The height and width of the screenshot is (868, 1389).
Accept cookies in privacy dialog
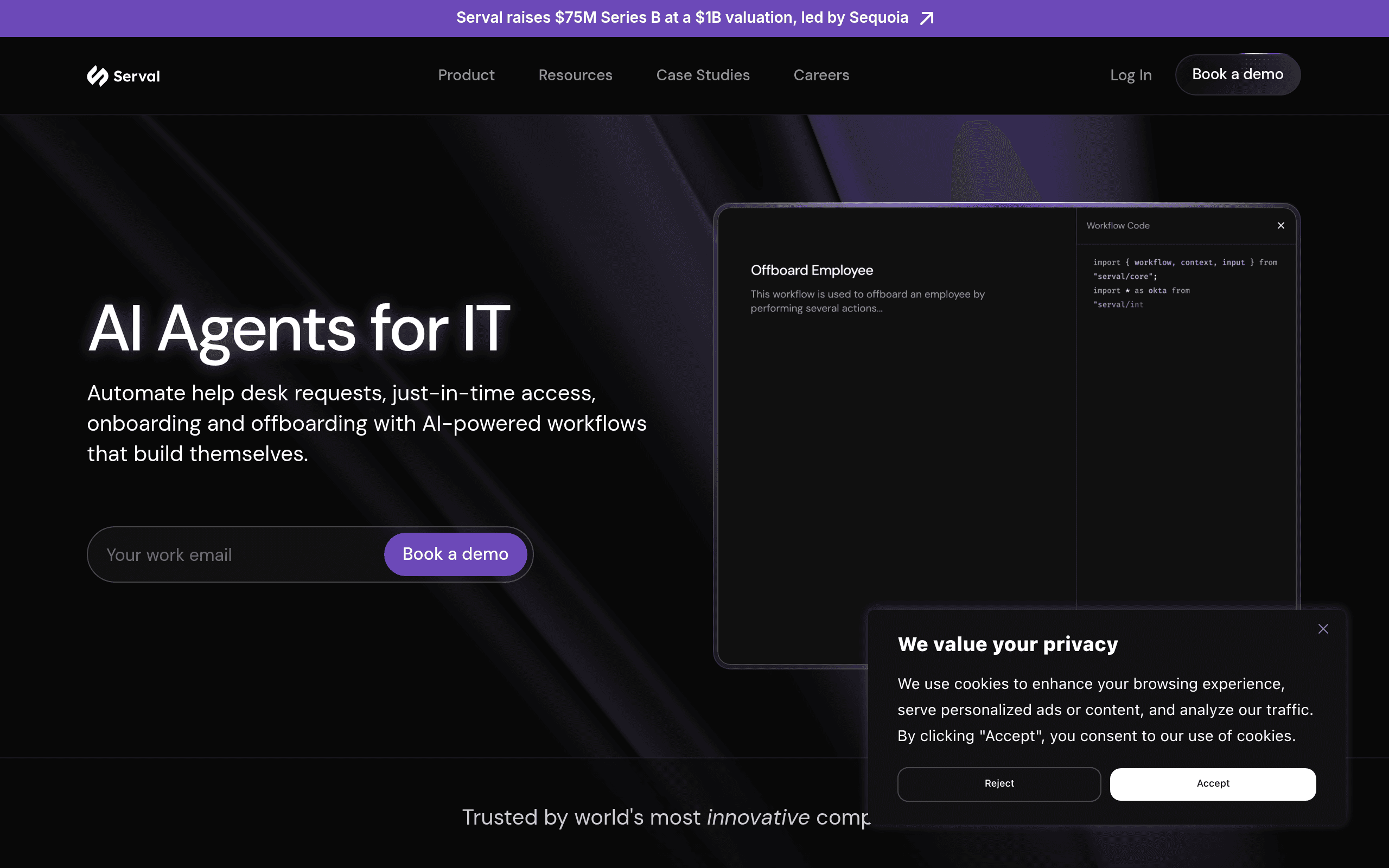click(1213, 783)
